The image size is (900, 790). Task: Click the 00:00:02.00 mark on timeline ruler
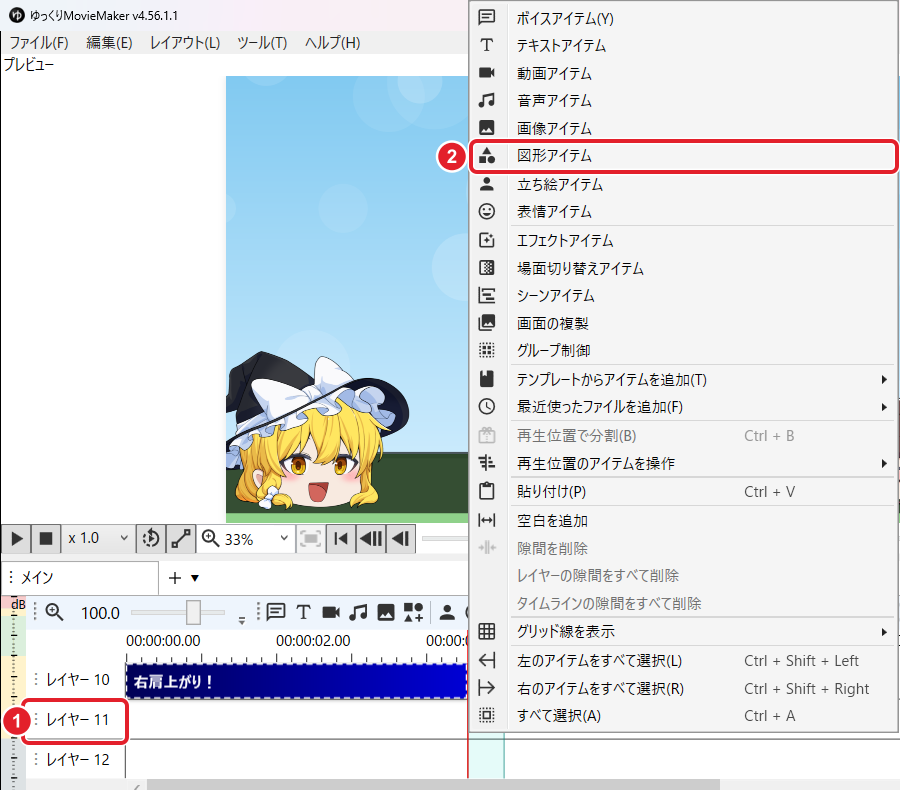(x=313, y=641)
